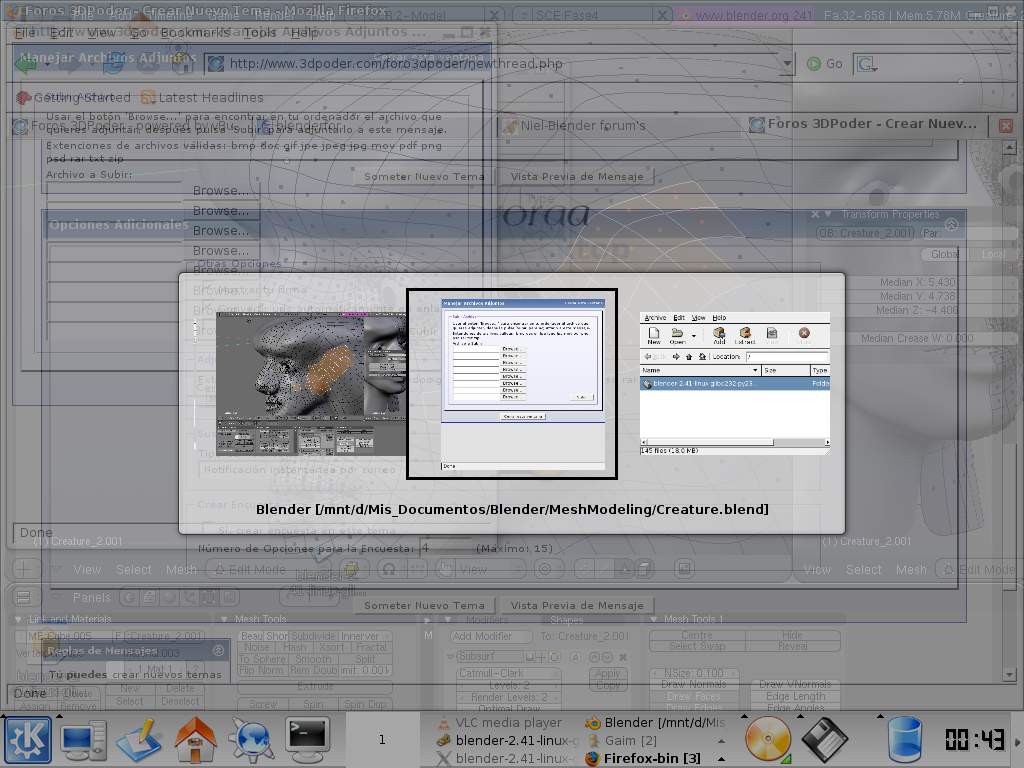Toggle Global in Transform Properties
The height and width of the screenshot is (768, 1024).
pyautogui.click(x=945, y=254)
